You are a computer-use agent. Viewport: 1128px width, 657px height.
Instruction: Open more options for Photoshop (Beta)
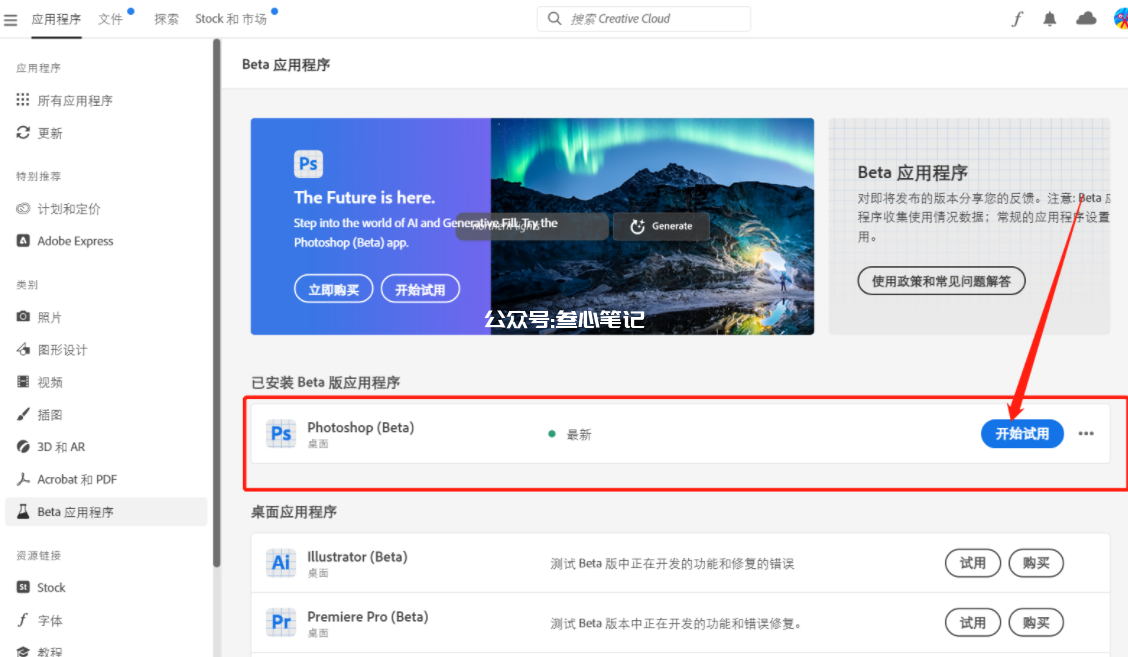(x=1086, y=433)
